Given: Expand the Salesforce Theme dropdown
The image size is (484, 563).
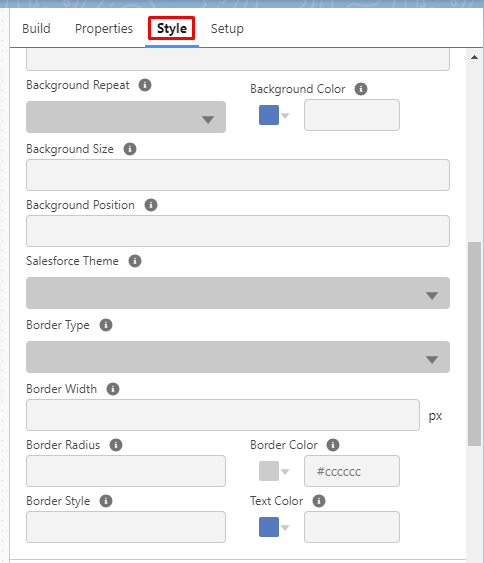Looking at the screenshot, I should click(238, 293).
